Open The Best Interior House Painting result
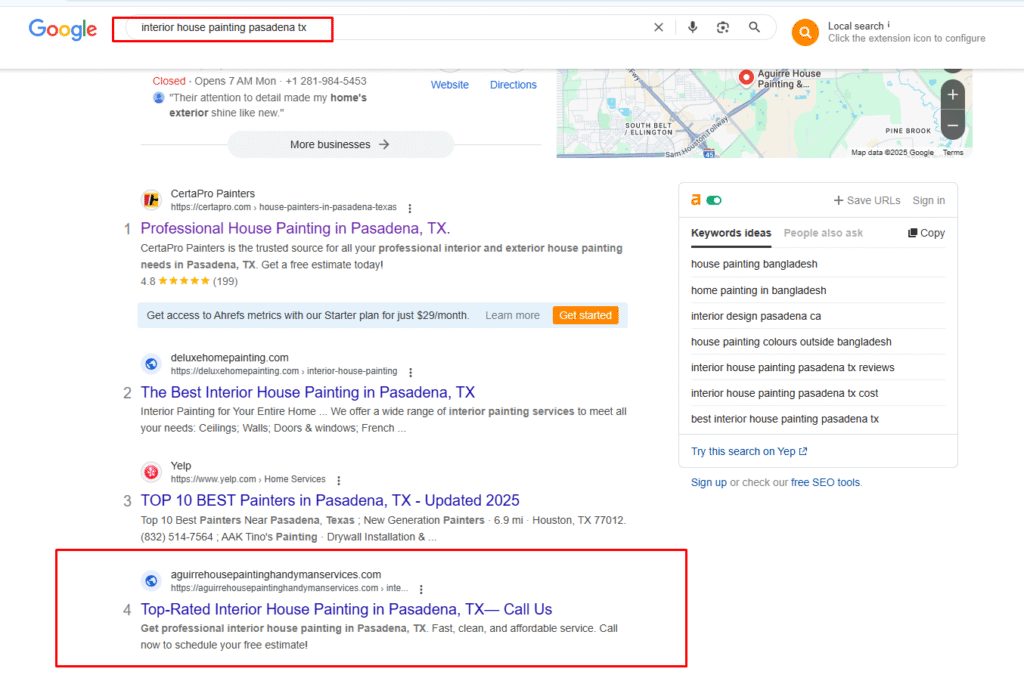Image resolution: width=1024 pixels, height=675 pixels. (308, 392)
